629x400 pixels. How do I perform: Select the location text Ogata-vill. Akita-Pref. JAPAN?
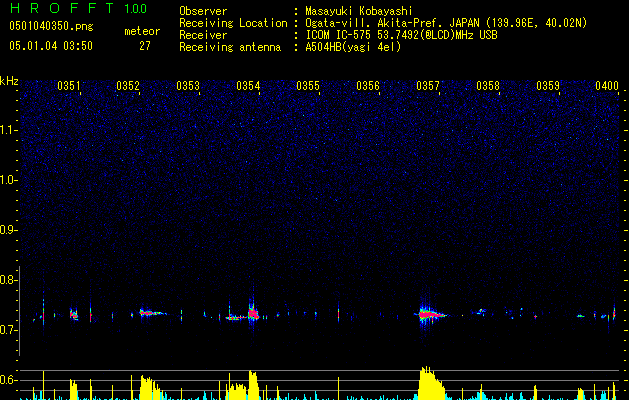coord(392,23)
